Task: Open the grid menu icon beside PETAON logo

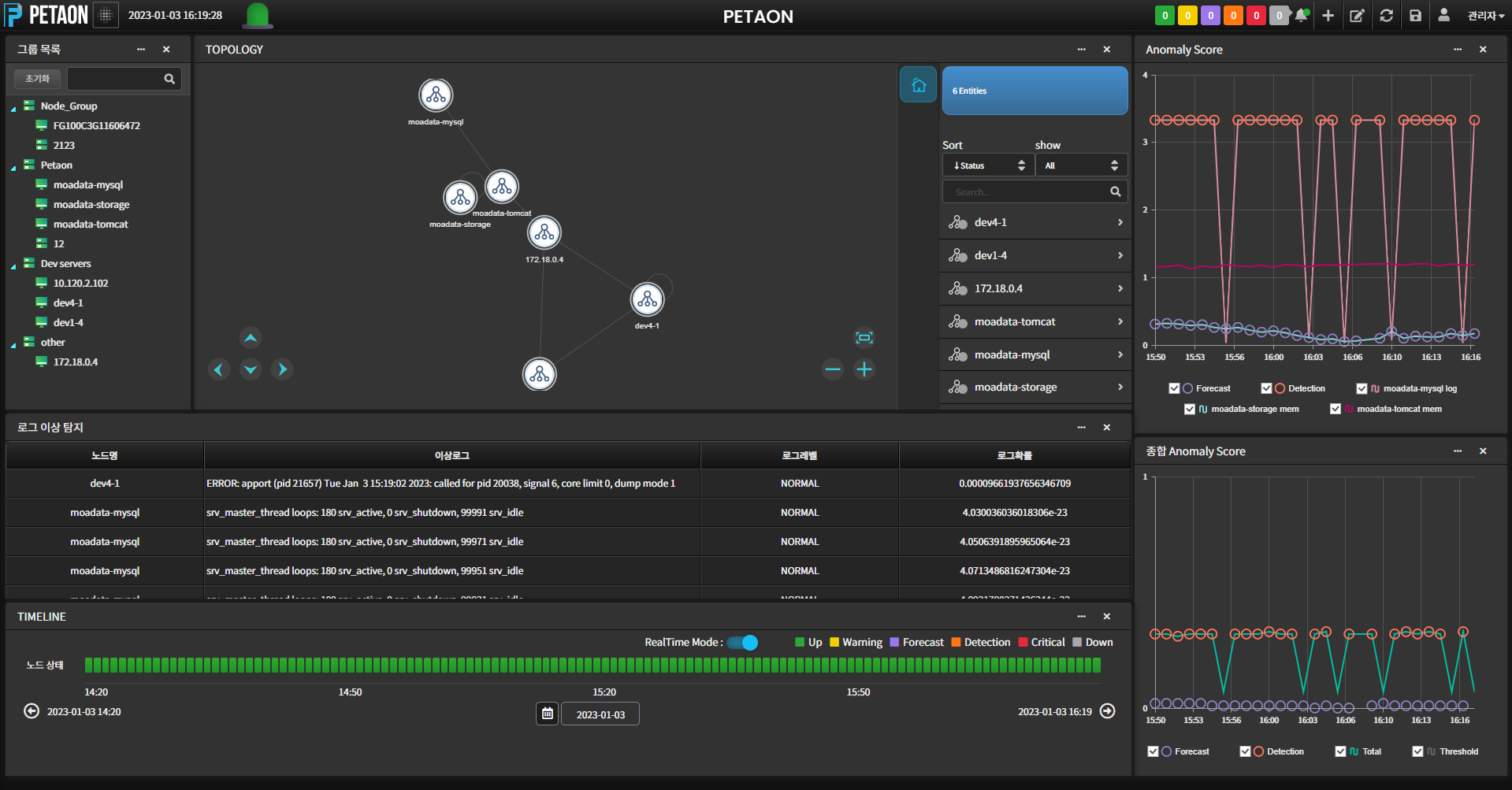Action: [x=106, y=15]
